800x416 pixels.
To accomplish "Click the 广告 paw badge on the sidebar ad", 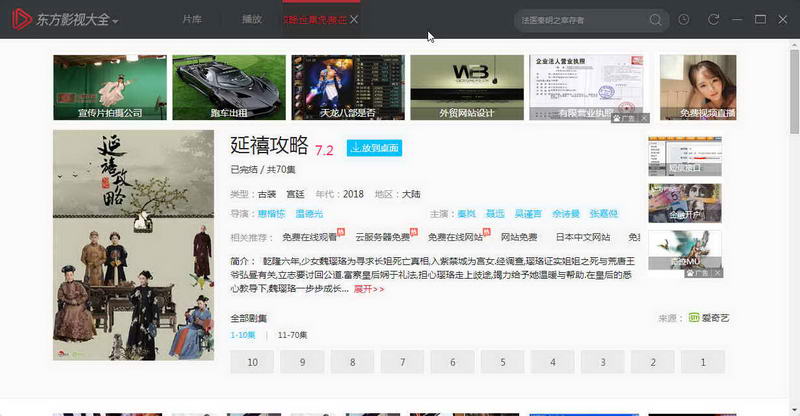I will [697, 274].
